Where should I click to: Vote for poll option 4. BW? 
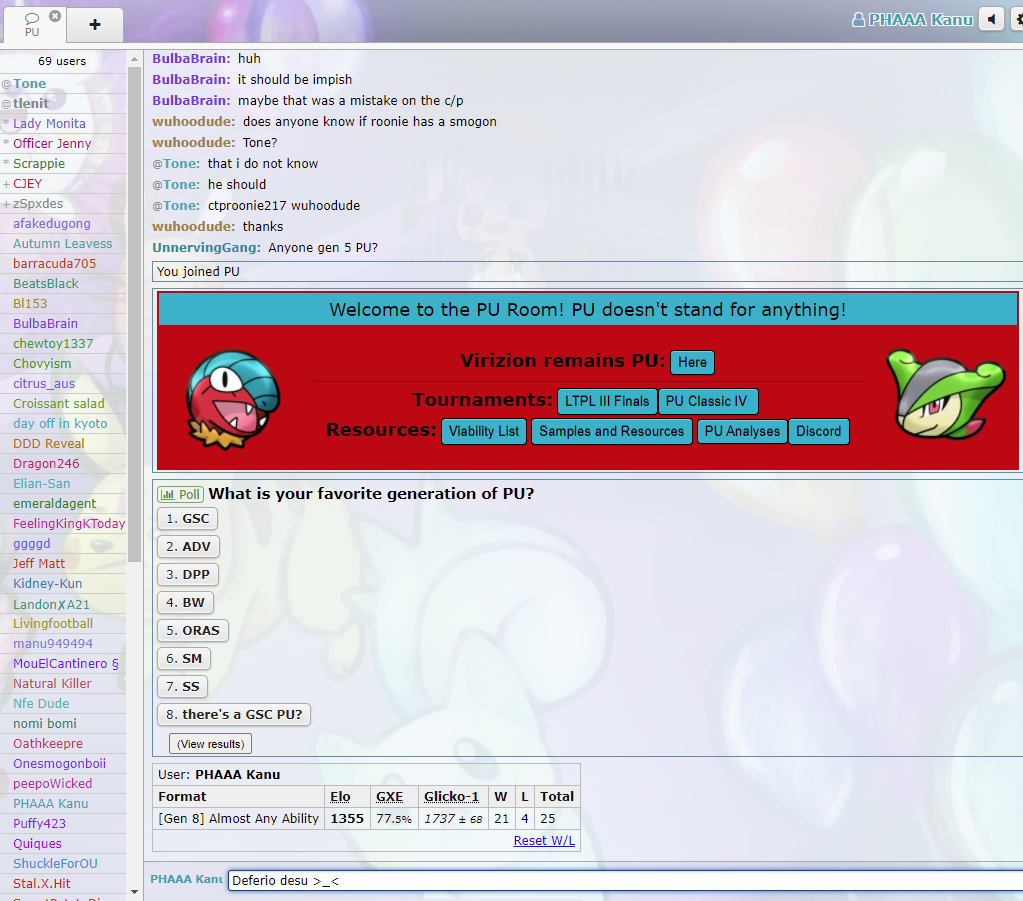pyautogui.click(x=185, y=603)
